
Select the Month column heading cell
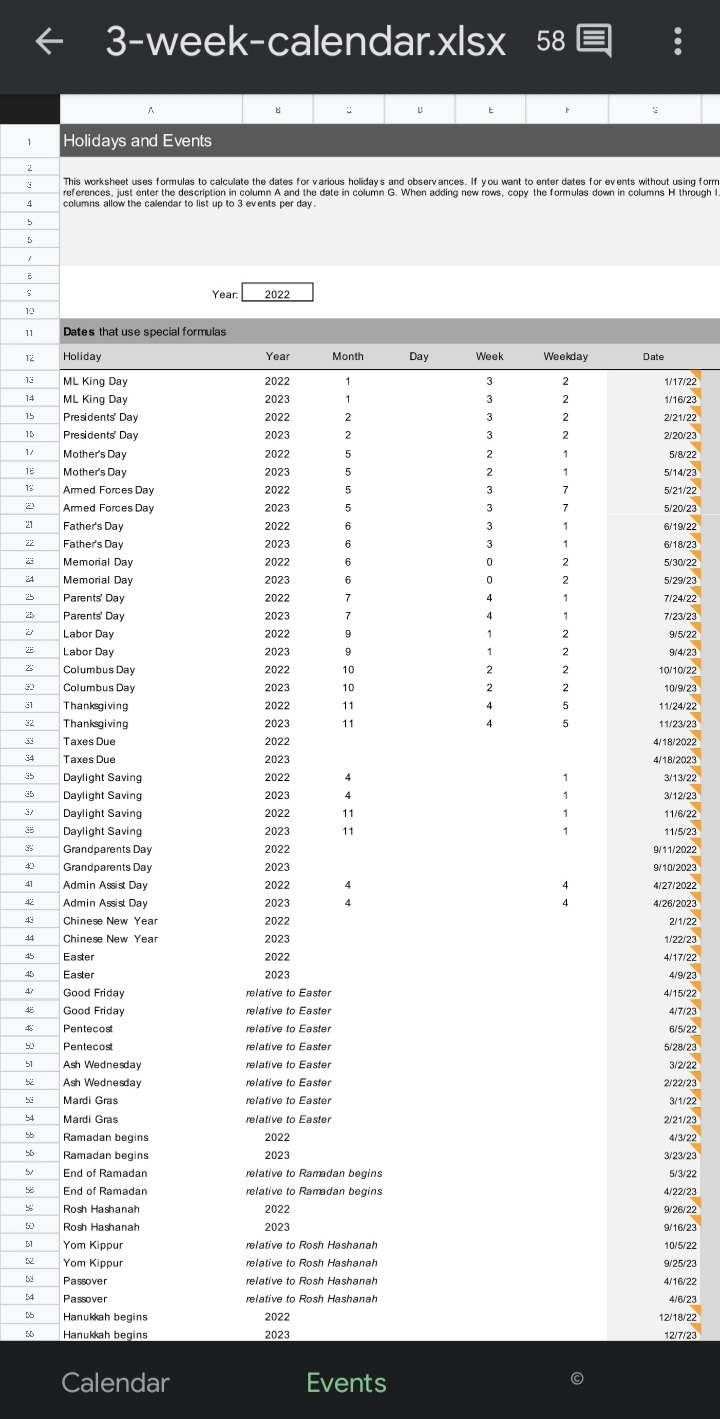pyautogui.click(x=348, y=356)
